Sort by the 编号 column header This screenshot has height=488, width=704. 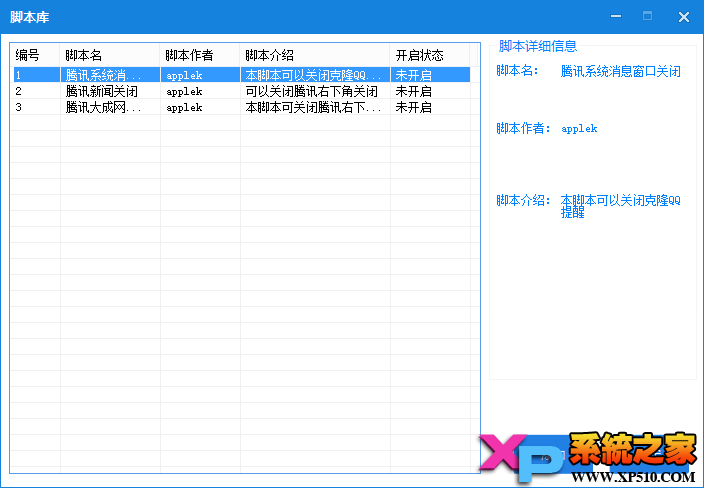point(35,55)
